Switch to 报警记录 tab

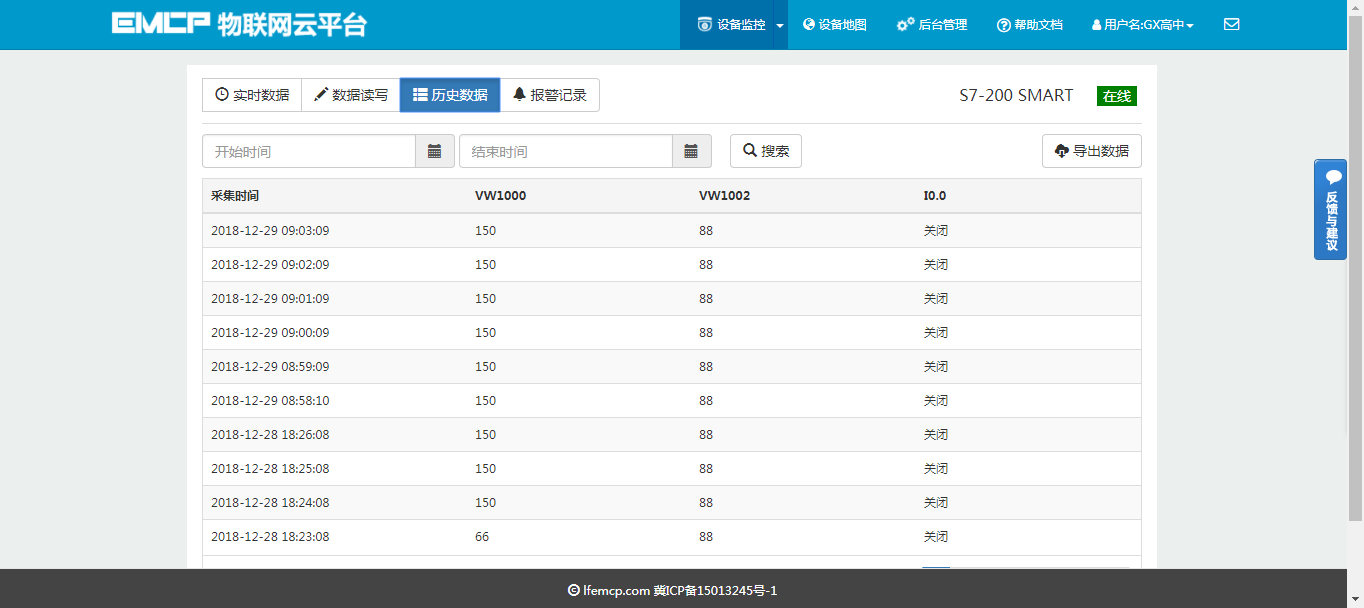pyautogui.click(x=550, y=95)
